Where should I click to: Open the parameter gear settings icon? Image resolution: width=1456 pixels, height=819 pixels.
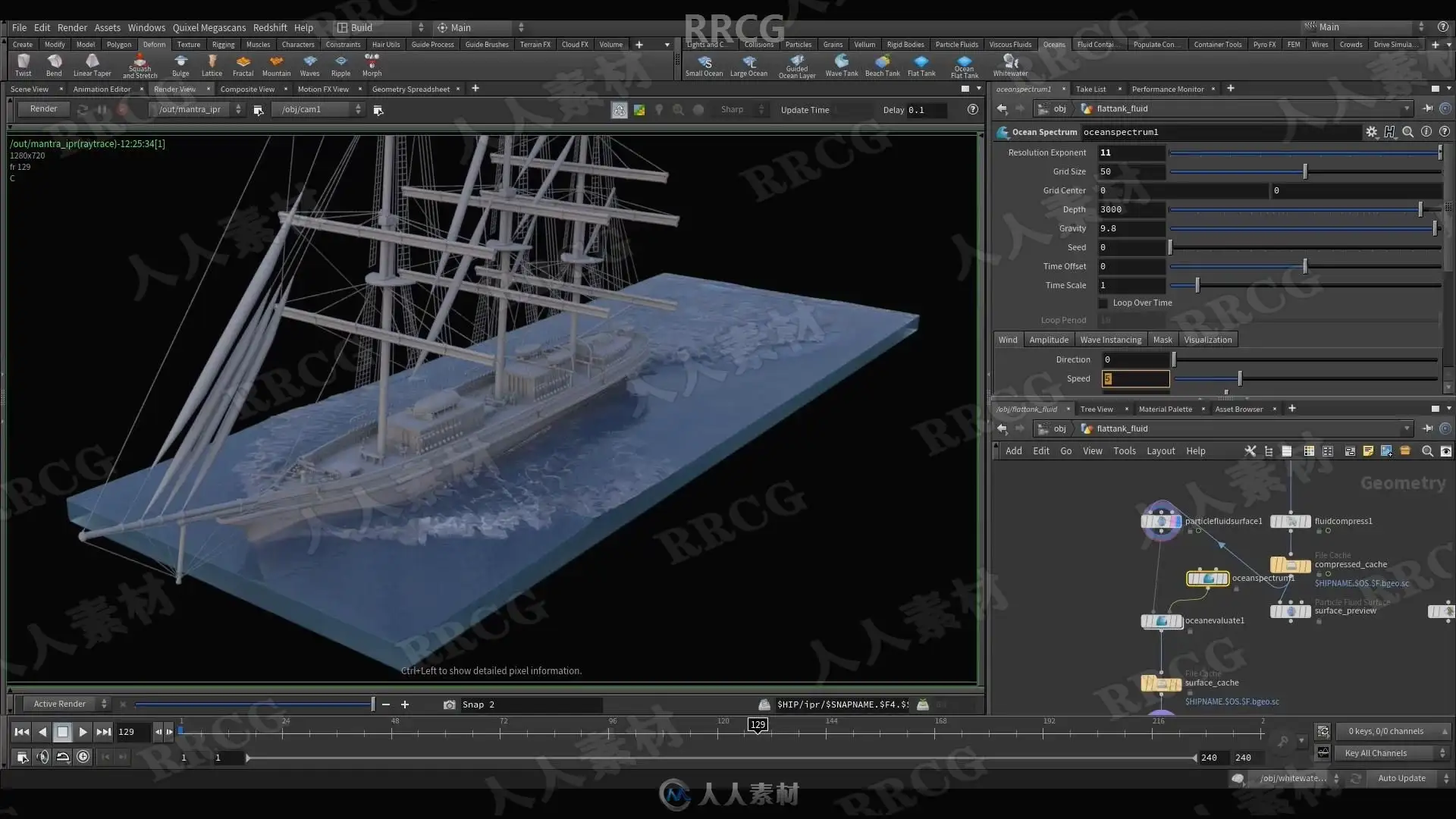(x=1371, y=132)
